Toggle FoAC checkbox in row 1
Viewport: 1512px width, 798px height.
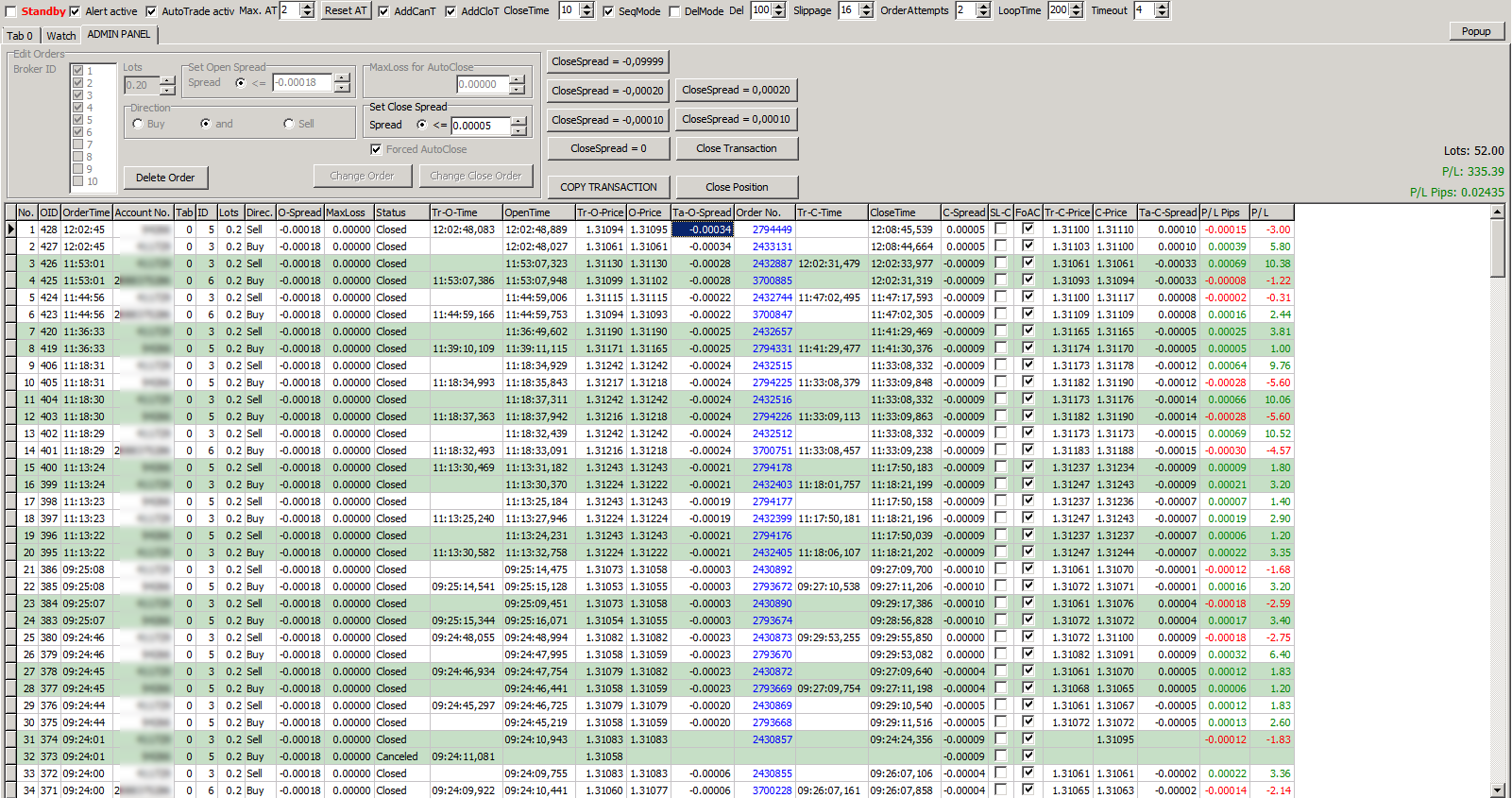click(1028, 229)
